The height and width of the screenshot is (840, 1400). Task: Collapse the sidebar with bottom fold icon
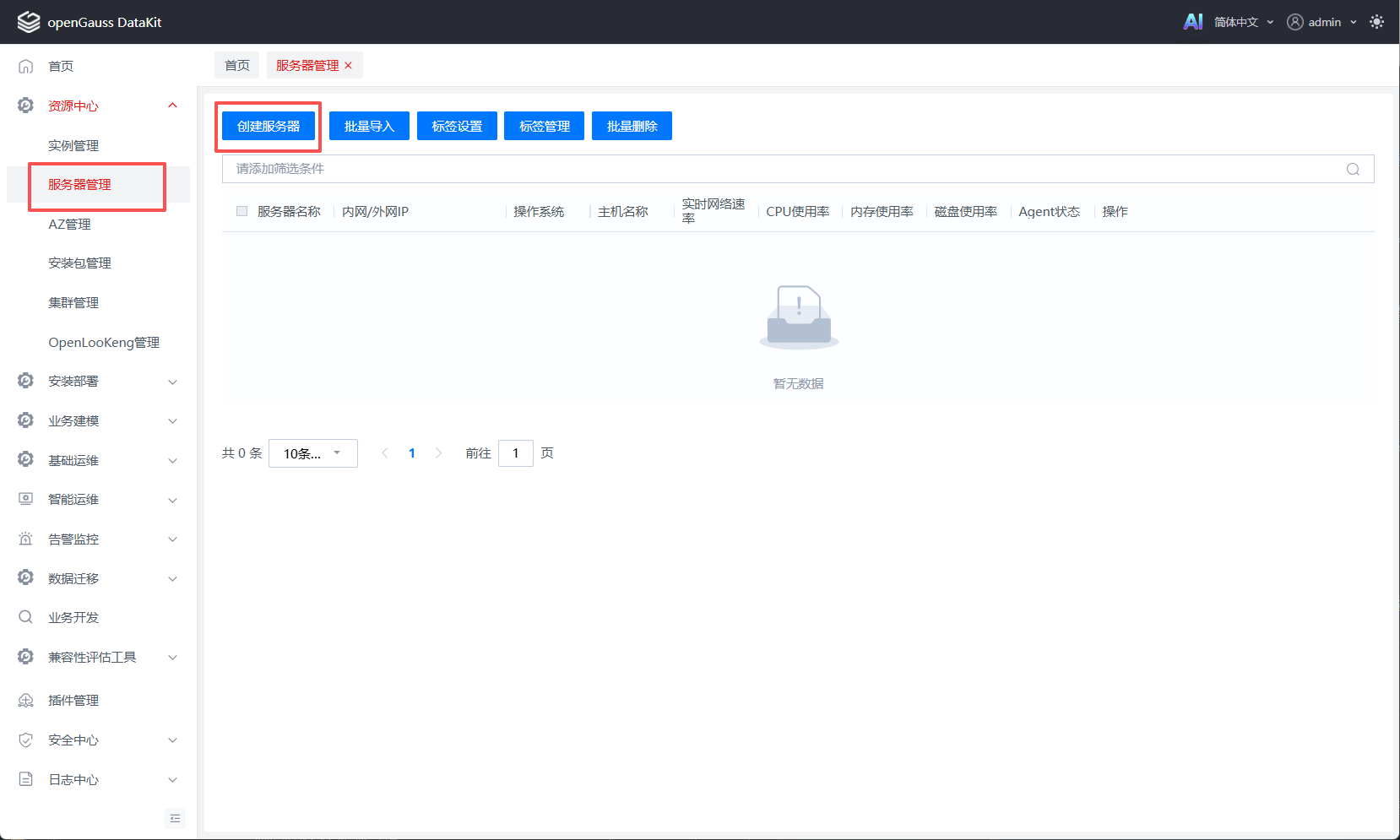click(175, 818)
